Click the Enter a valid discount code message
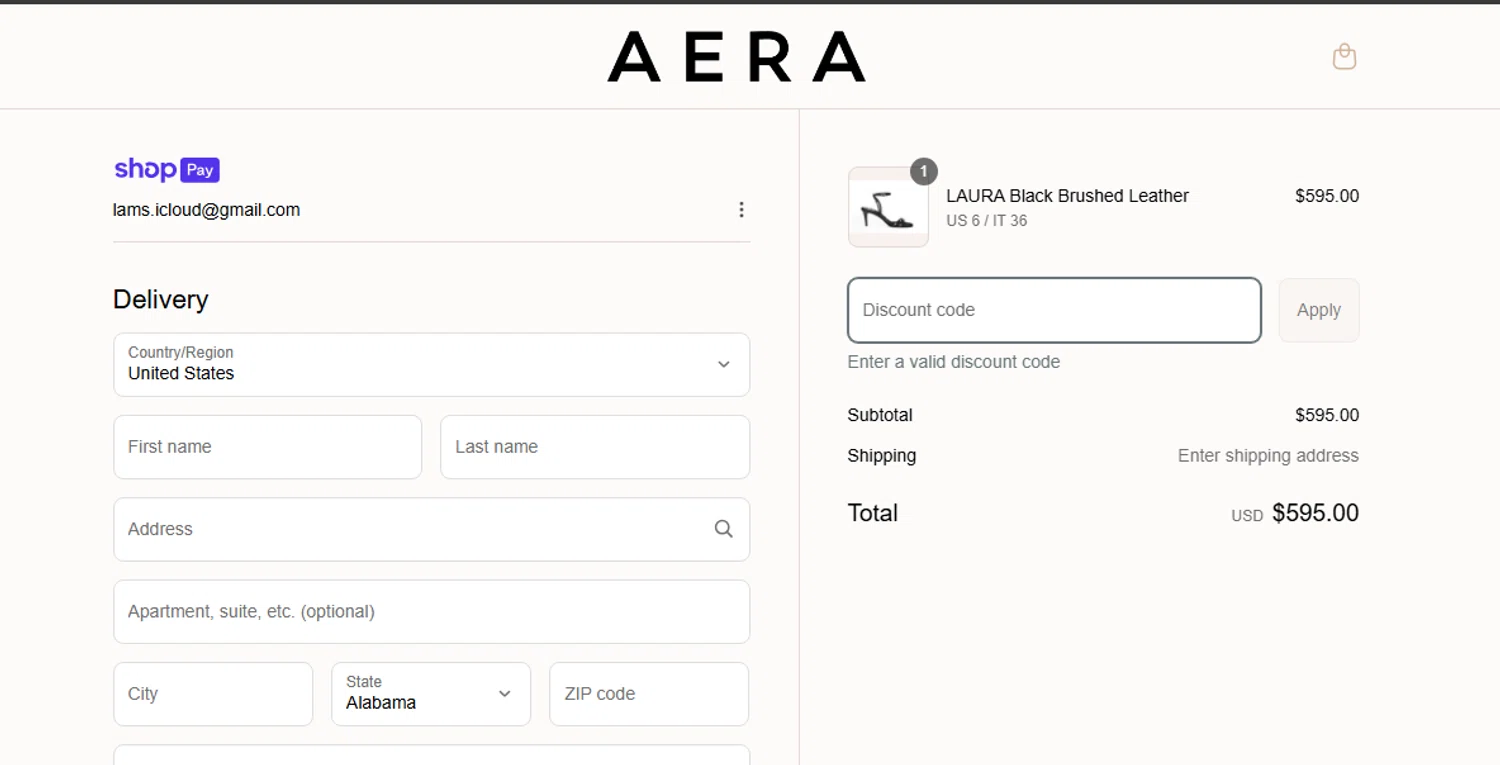The height and width of the screenshot is (765, 1500). pos(954,362)
